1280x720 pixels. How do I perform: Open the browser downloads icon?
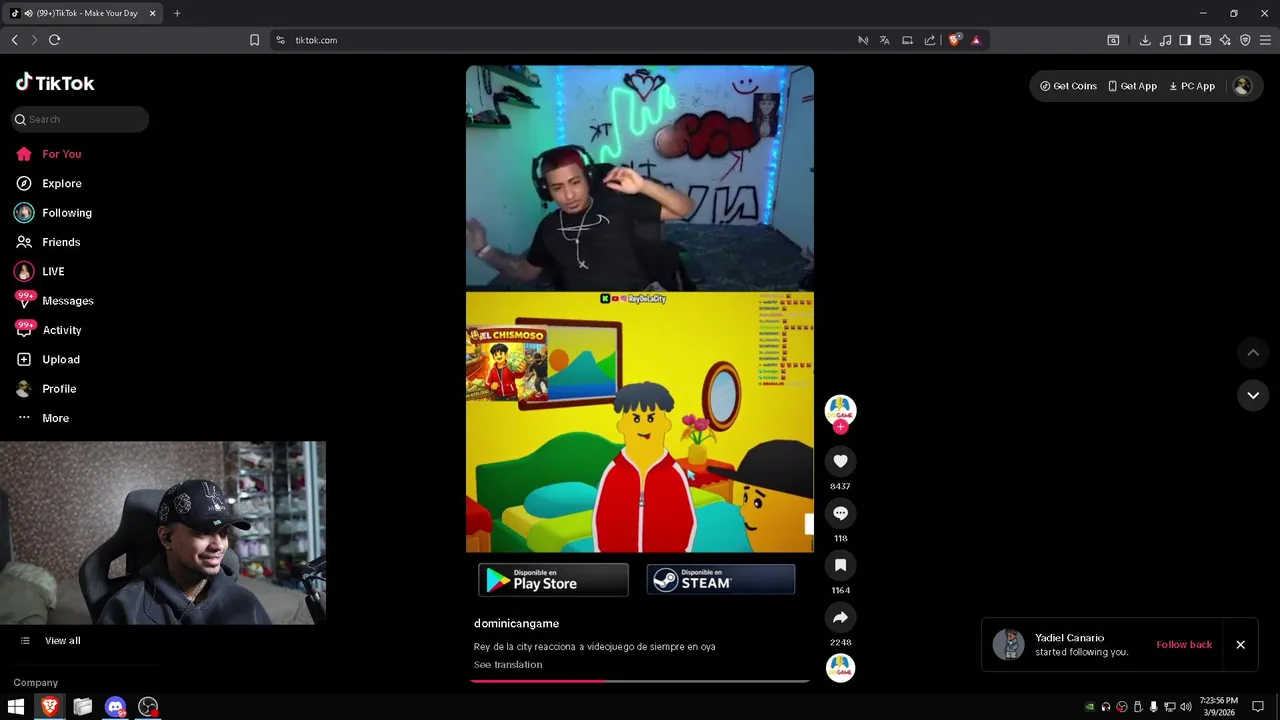tap(1145, 40)
